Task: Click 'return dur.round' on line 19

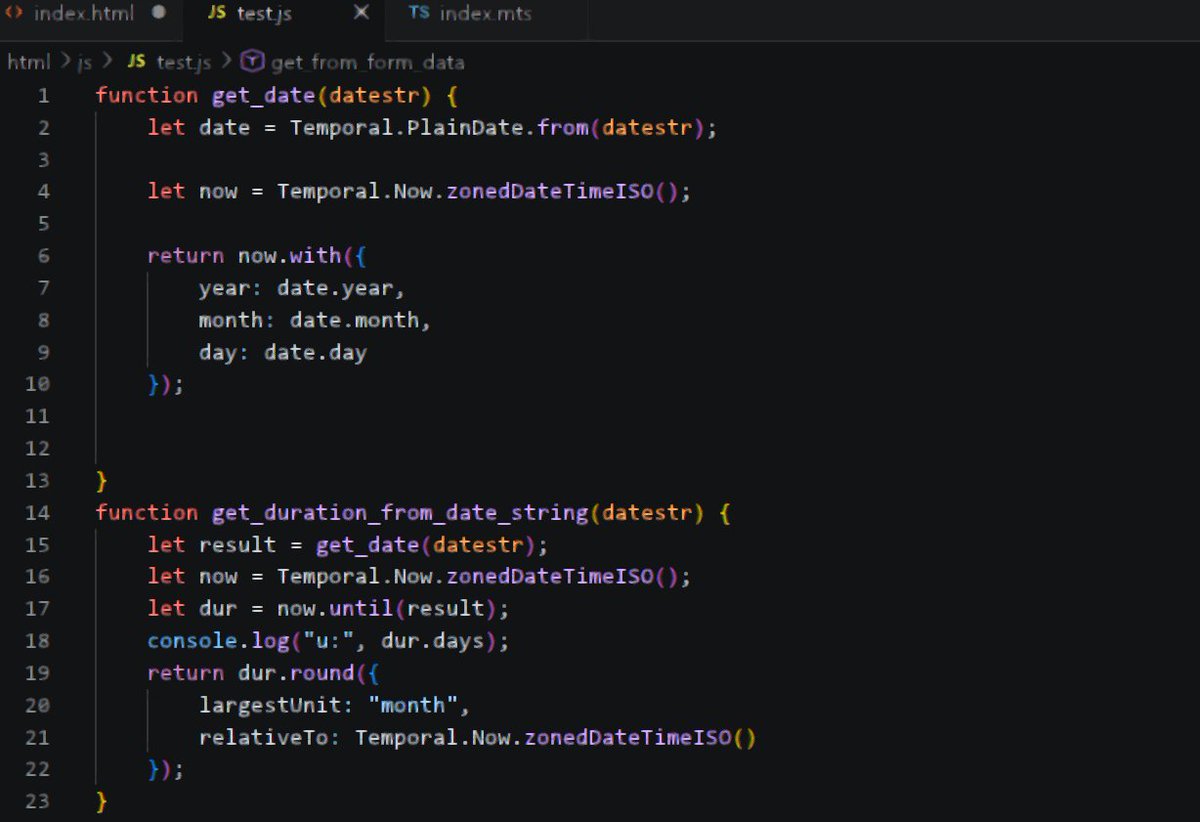Action: 250,673
